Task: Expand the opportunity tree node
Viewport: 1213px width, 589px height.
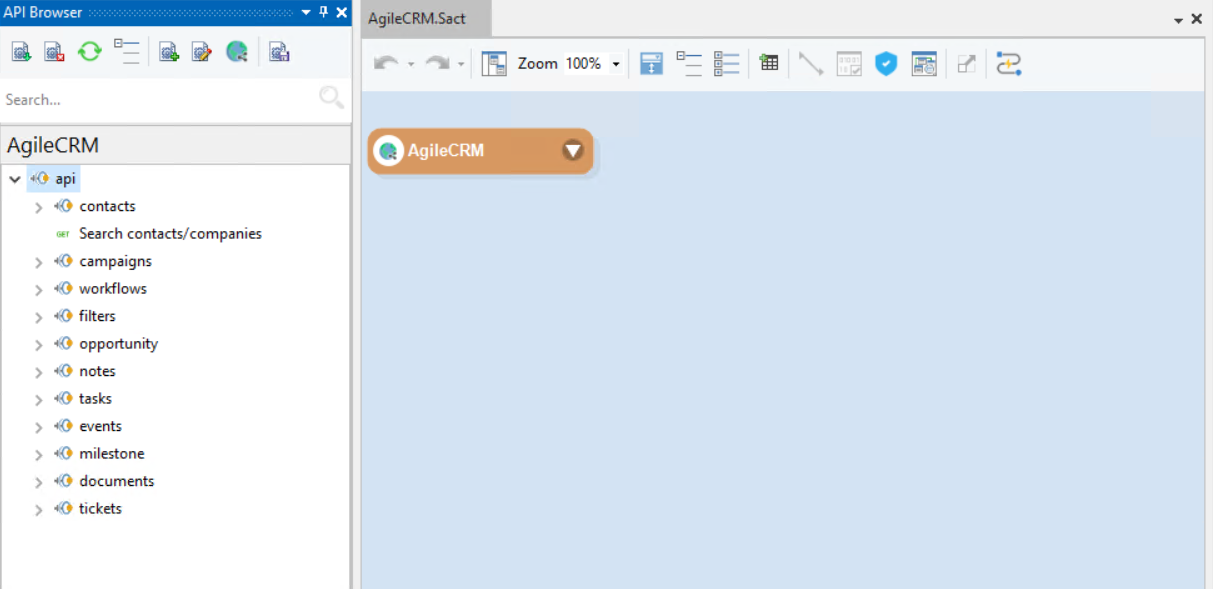Action: [38, 345]
